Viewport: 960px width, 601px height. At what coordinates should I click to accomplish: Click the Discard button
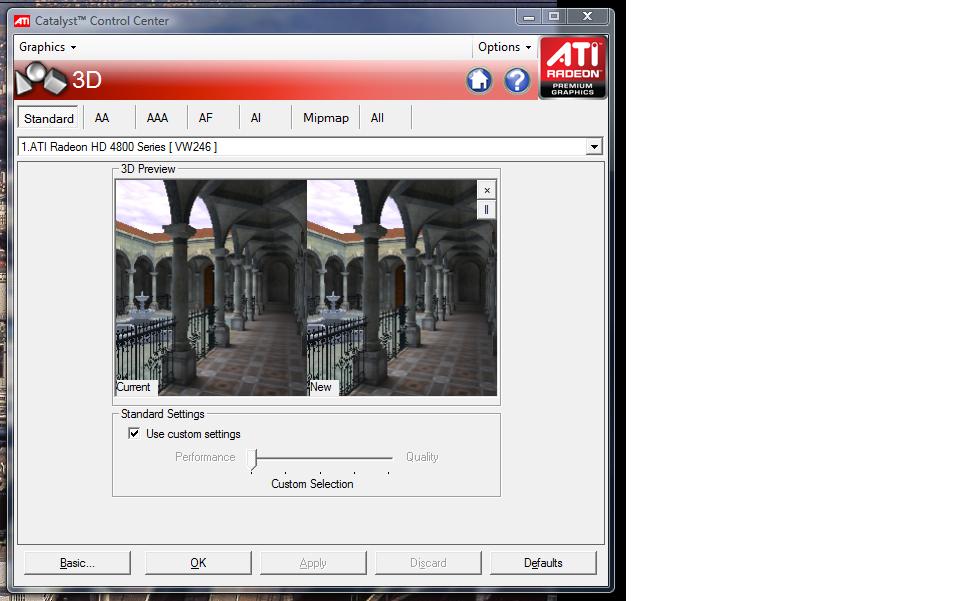(x=428, y=563)
